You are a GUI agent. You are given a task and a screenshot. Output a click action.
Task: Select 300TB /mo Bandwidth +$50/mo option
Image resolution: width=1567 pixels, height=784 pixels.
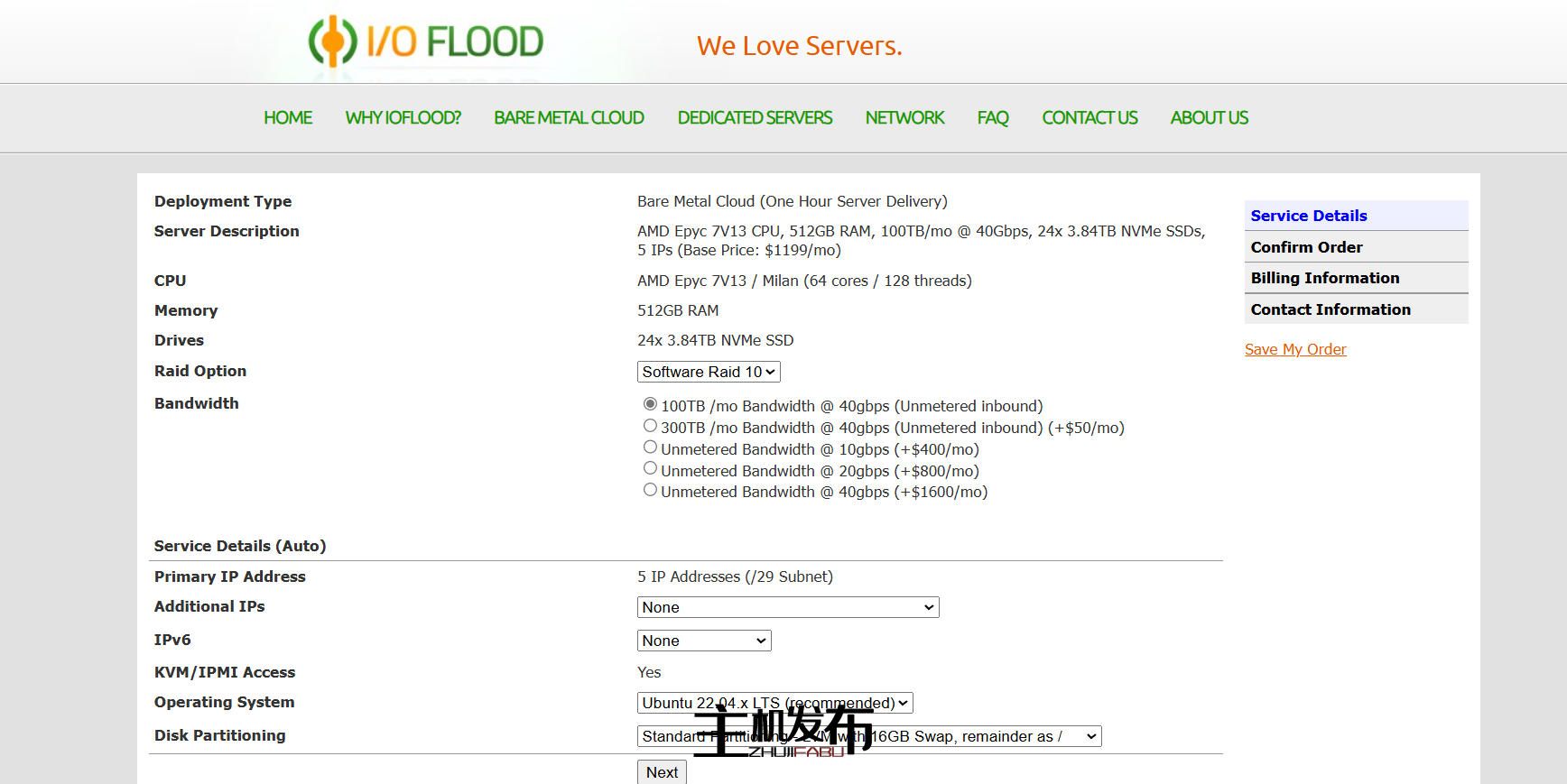coord(650,426)
